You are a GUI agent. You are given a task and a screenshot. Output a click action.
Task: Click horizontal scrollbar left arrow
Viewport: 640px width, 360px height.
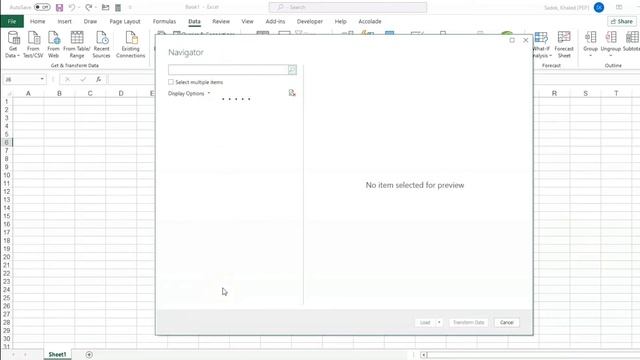click(424, 355)
